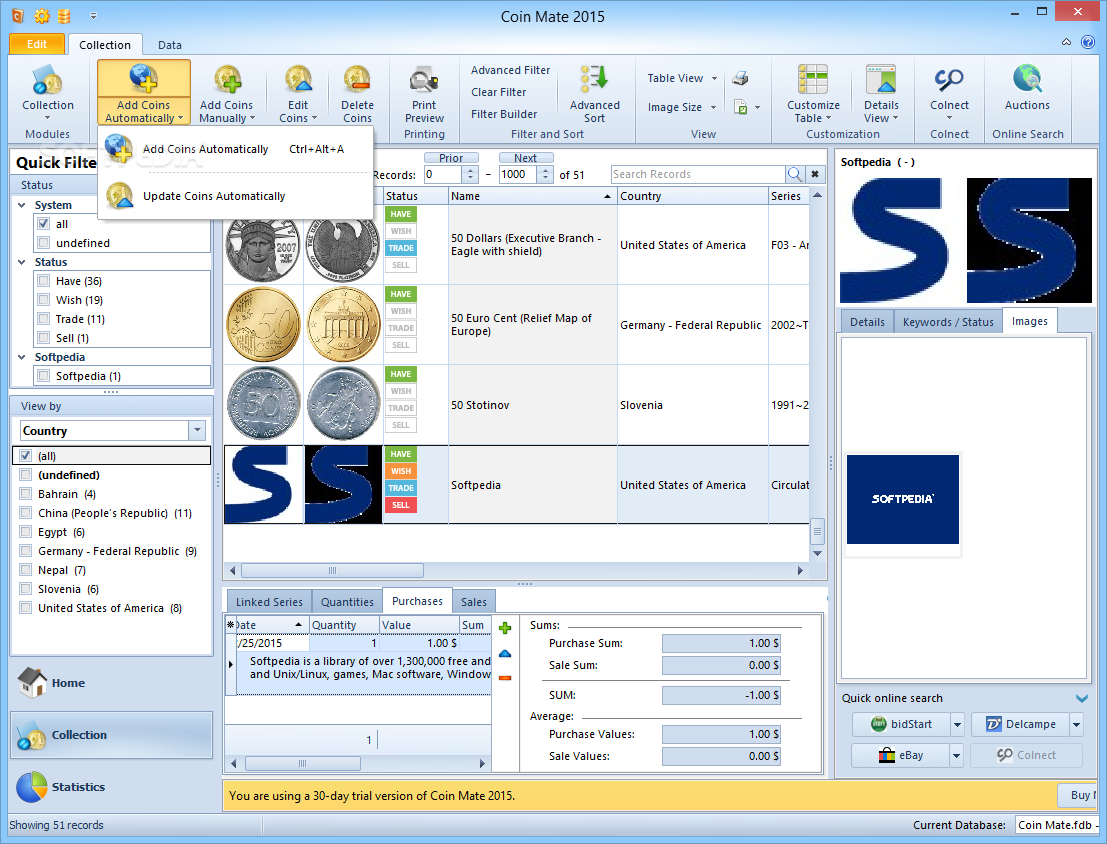
Task: Check the Wish (19) status filter
Action: (x=44, y=300)
